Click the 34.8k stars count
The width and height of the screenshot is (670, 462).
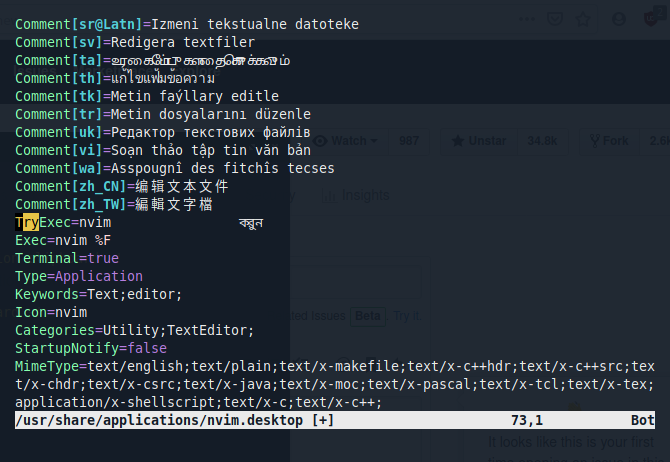point(542,141)
